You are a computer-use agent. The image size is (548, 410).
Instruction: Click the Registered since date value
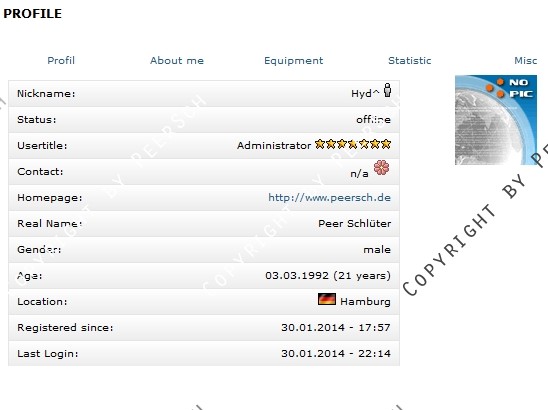click(x=336, y=328)
